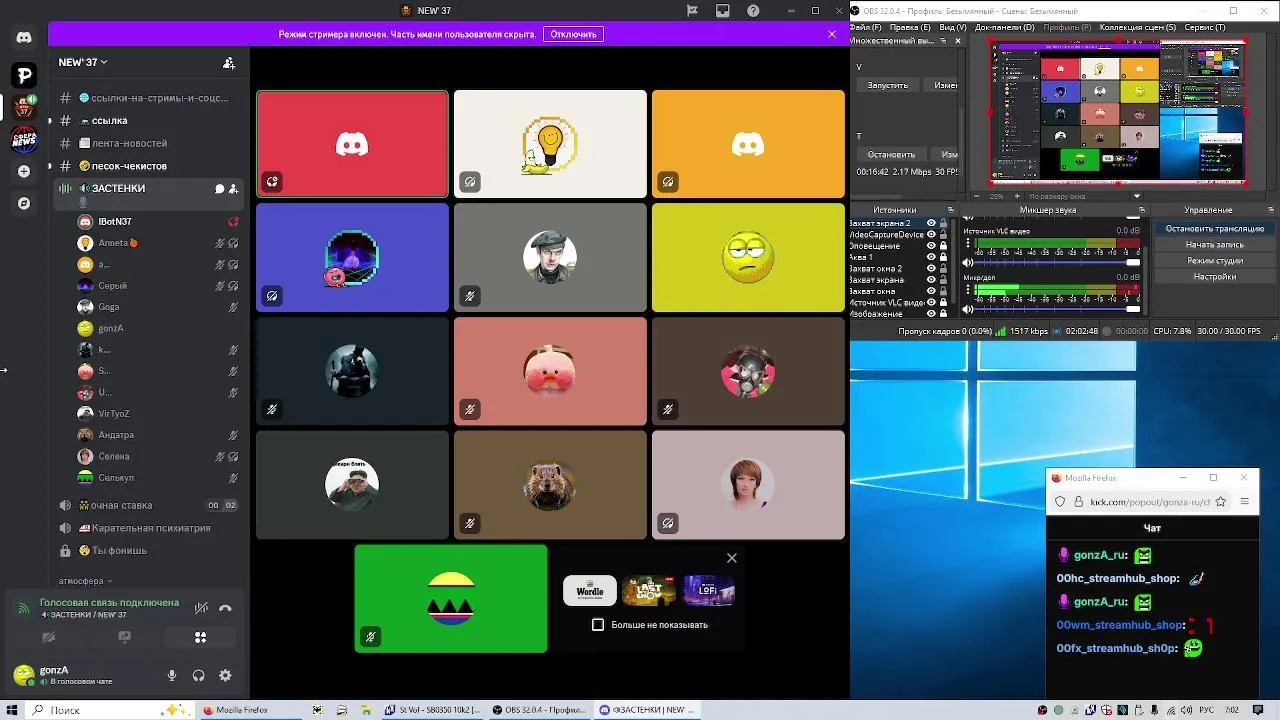Launch the Wordle activity
The height and width of the screenshot is (720, 1280).
pyautogui.click(x=590, y=591)
